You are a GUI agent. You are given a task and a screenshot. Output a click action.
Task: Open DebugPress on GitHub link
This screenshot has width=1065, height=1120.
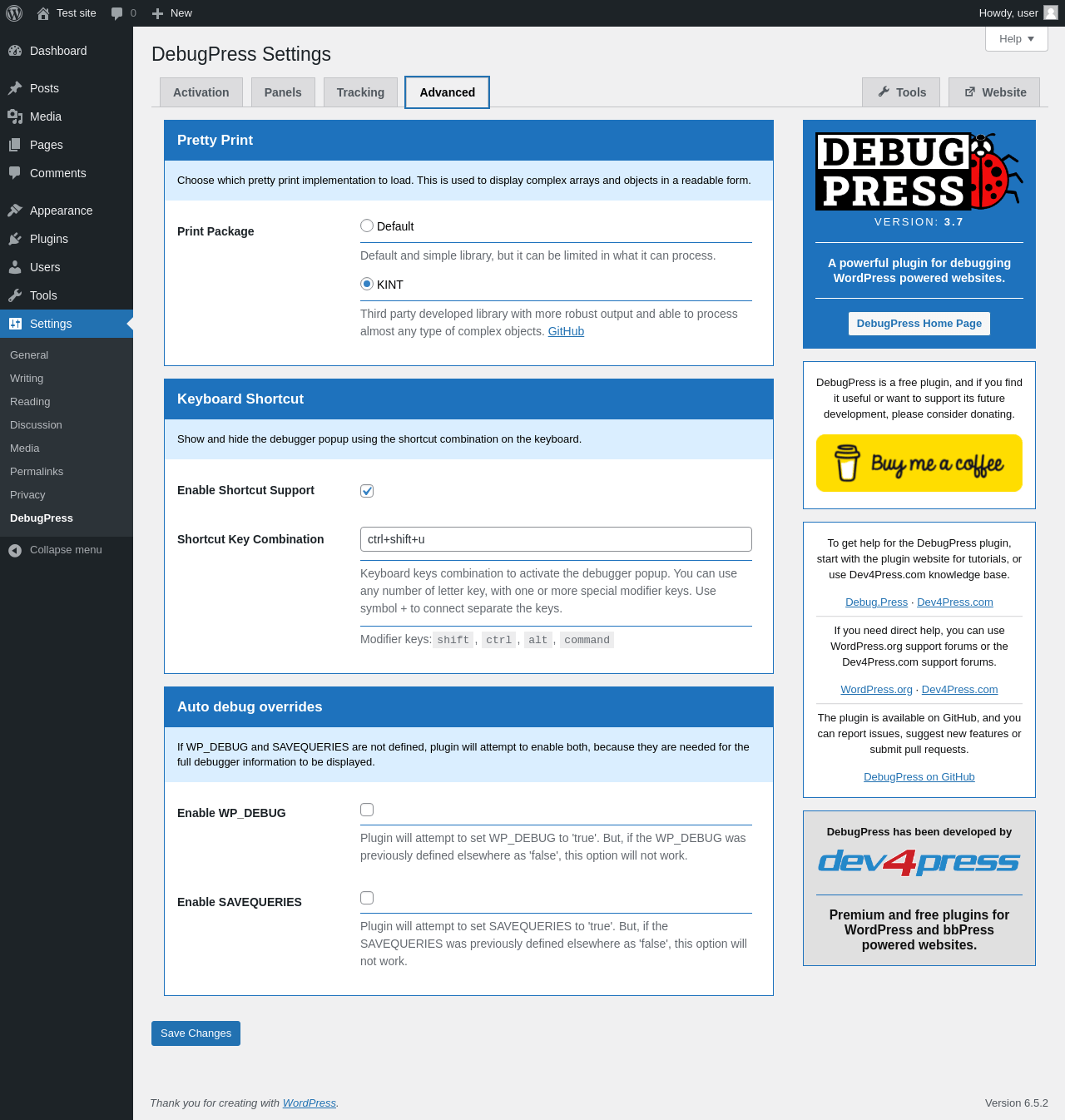pos(919,777)
